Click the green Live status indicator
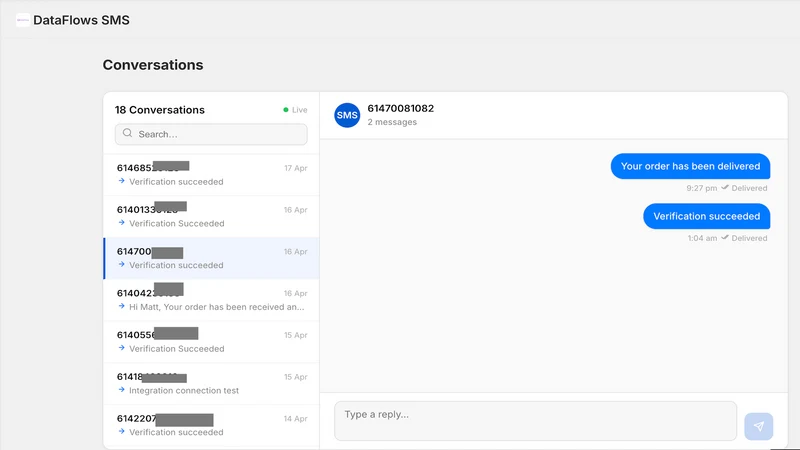The width and height of the screenshot is (800, 450). coord(286,110)
